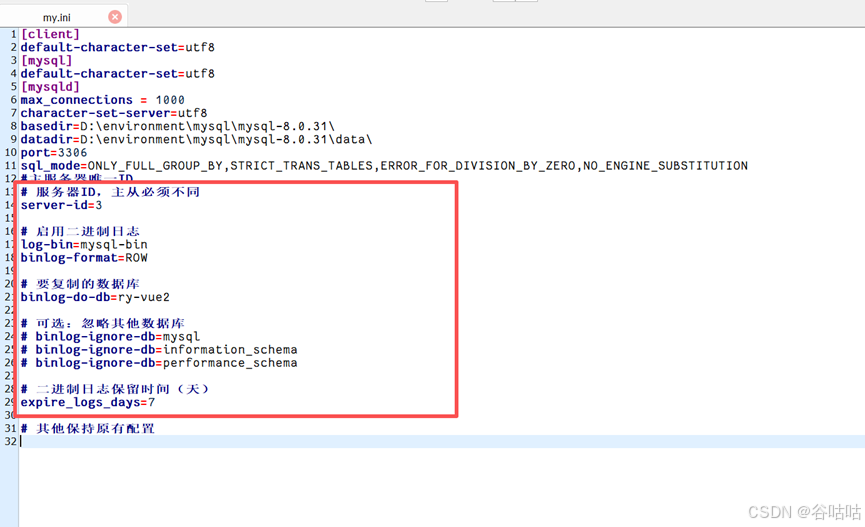Select the my.ini file tab
This screenshot has width=865, height=527.
[x=57, y=18]
